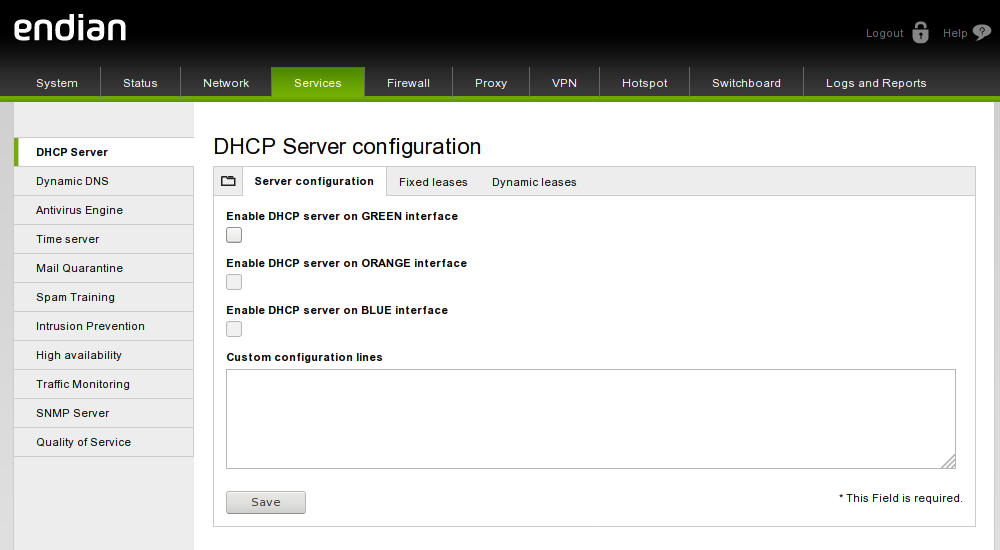The image size is (1000, 550).
Task: Open Mail Quarantine sidebar entry
Action: (104, 268)
